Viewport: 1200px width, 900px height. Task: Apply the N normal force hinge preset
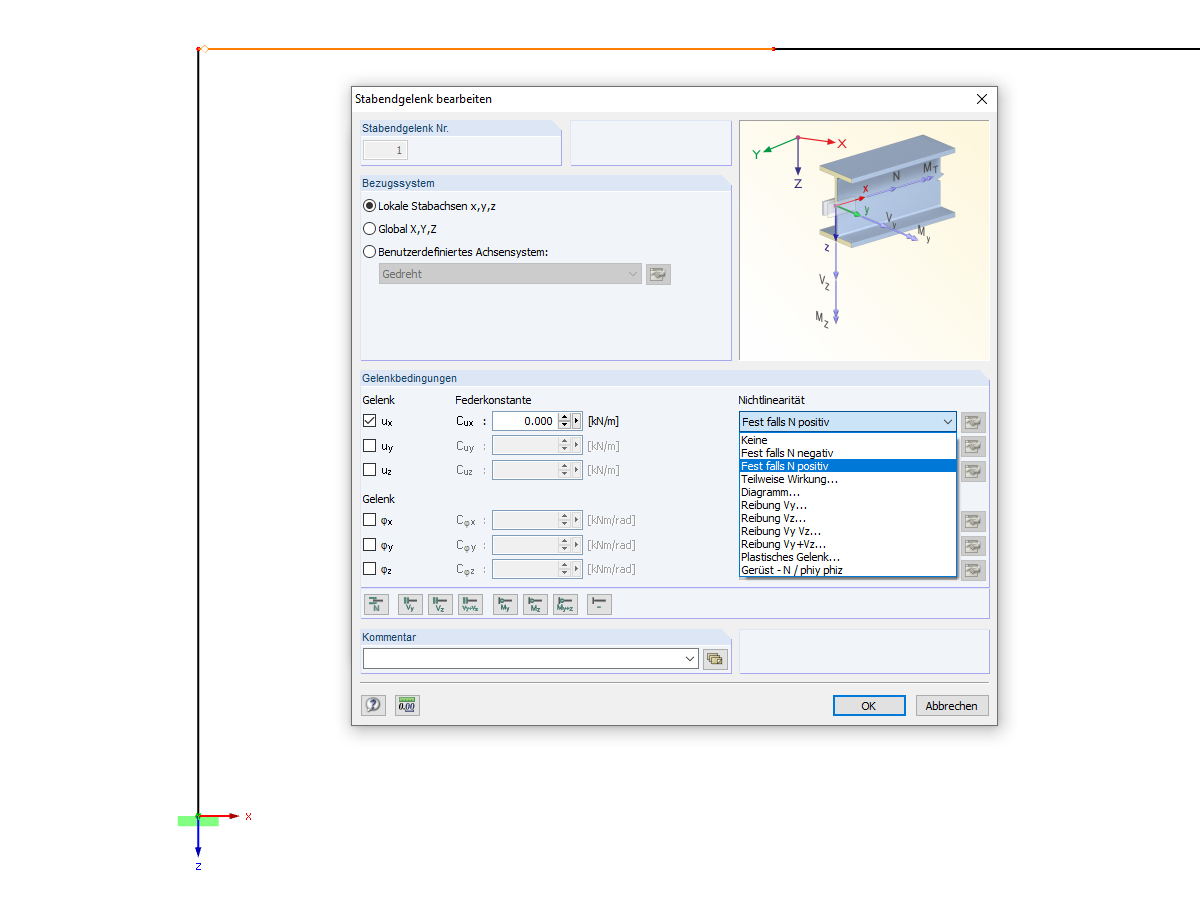click(x=376, y=604)
